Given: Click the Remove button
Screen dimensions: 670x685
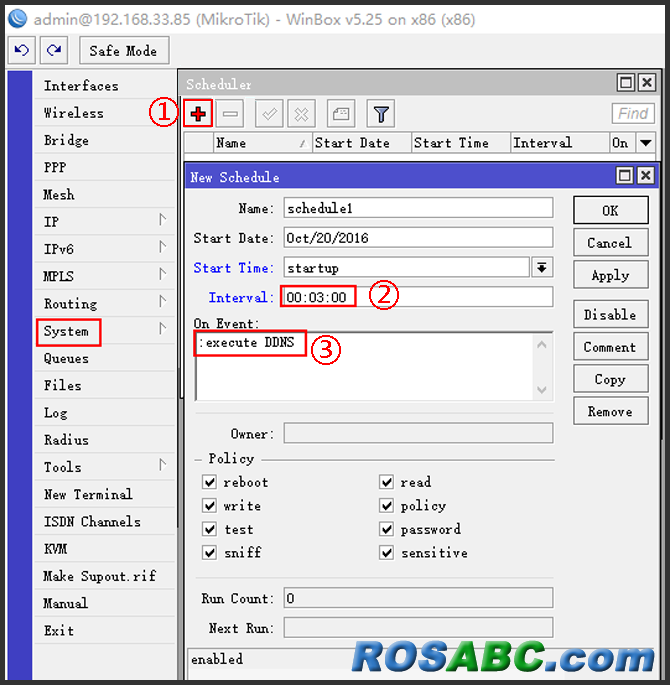Looking at the screenshot, I should (x=611, y=411).
